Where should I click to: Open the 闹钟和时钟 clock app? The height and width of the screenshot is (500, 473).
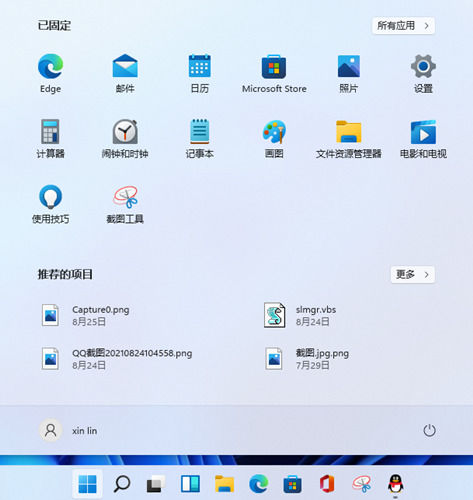click(125, 139)
